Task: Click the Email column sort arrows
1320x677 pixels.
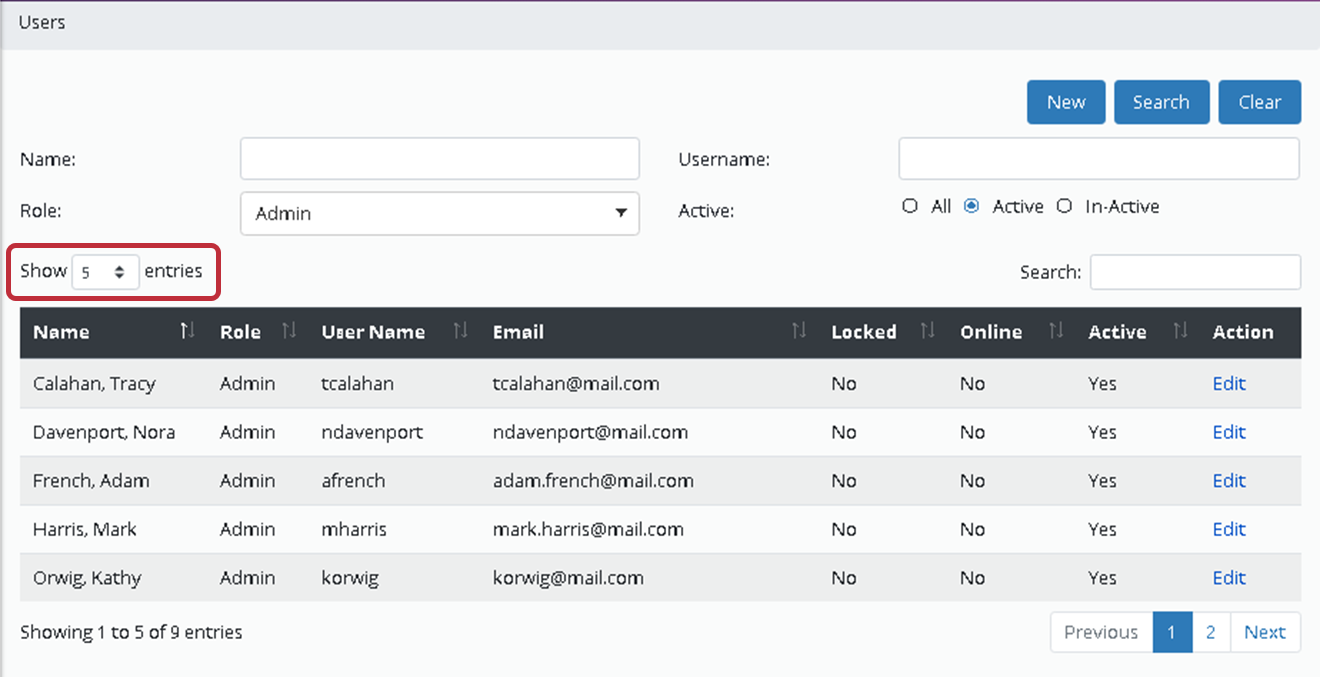Action: pyautogui.click(x=798, y=331)
